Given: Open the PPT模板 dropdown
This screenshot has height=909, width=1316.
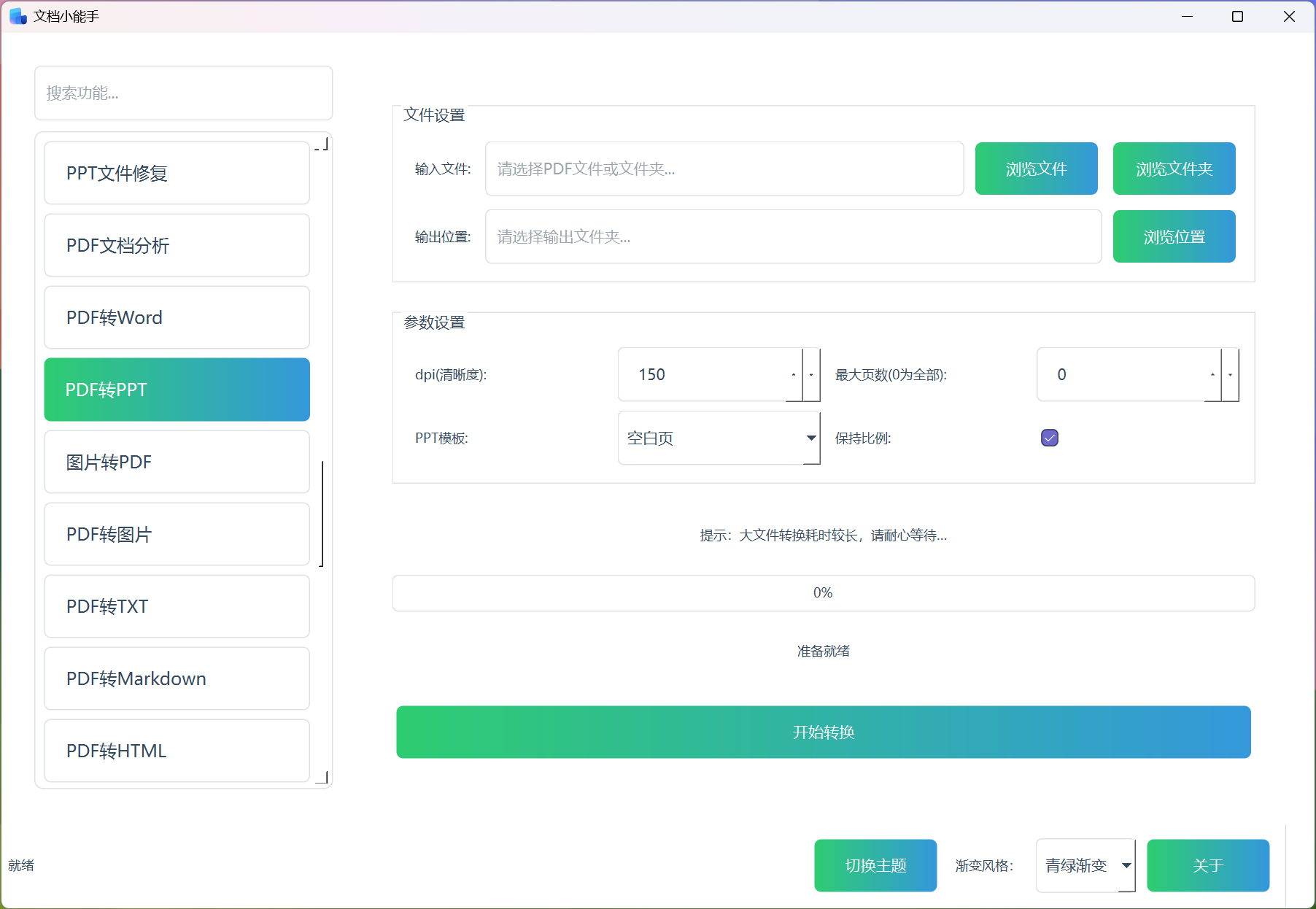Looking at the screenshot, I should pos(719,438).
